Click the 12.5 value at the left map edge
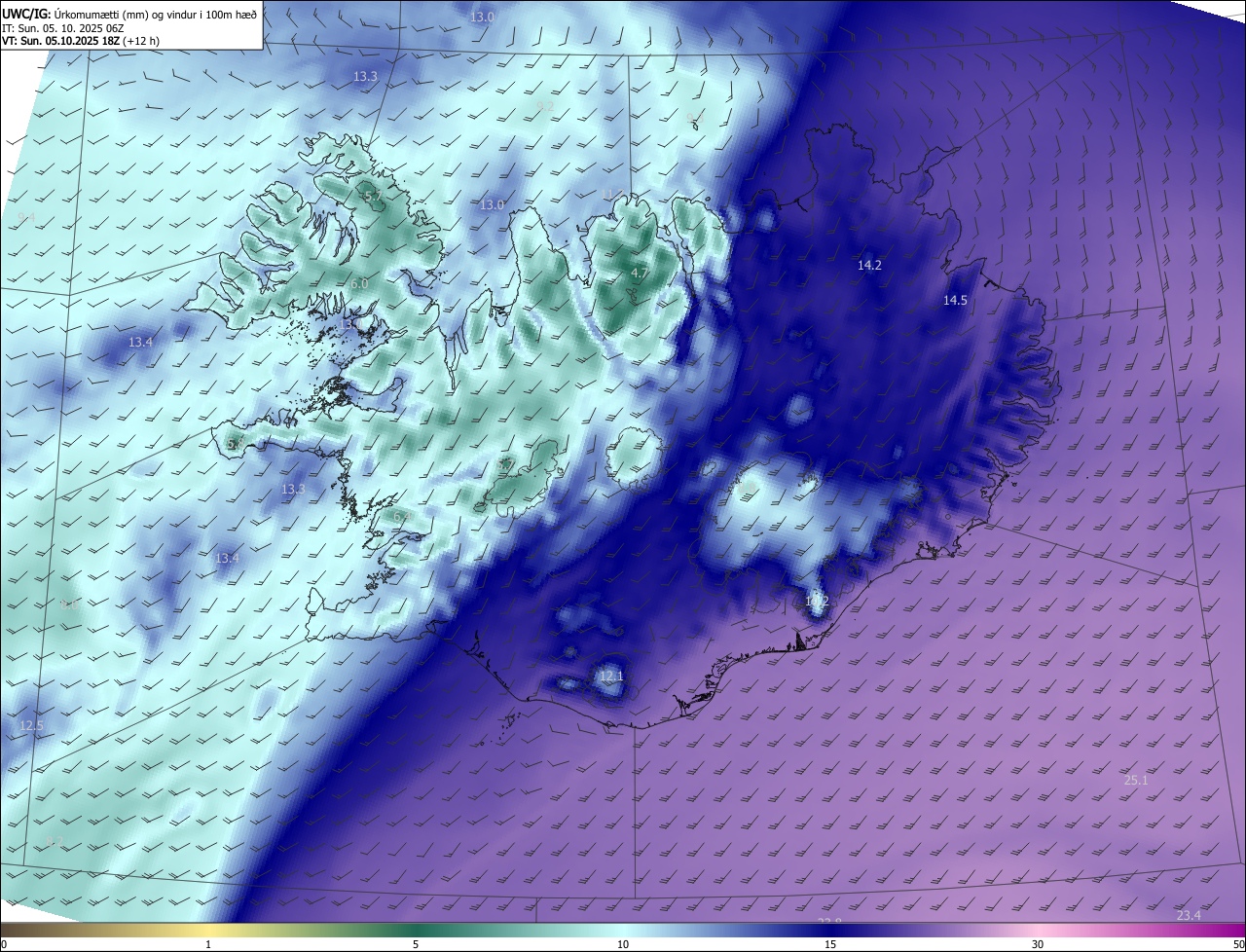Image resolution: width=1246 pixels, height=952 pixels. [x=32, y=726]
